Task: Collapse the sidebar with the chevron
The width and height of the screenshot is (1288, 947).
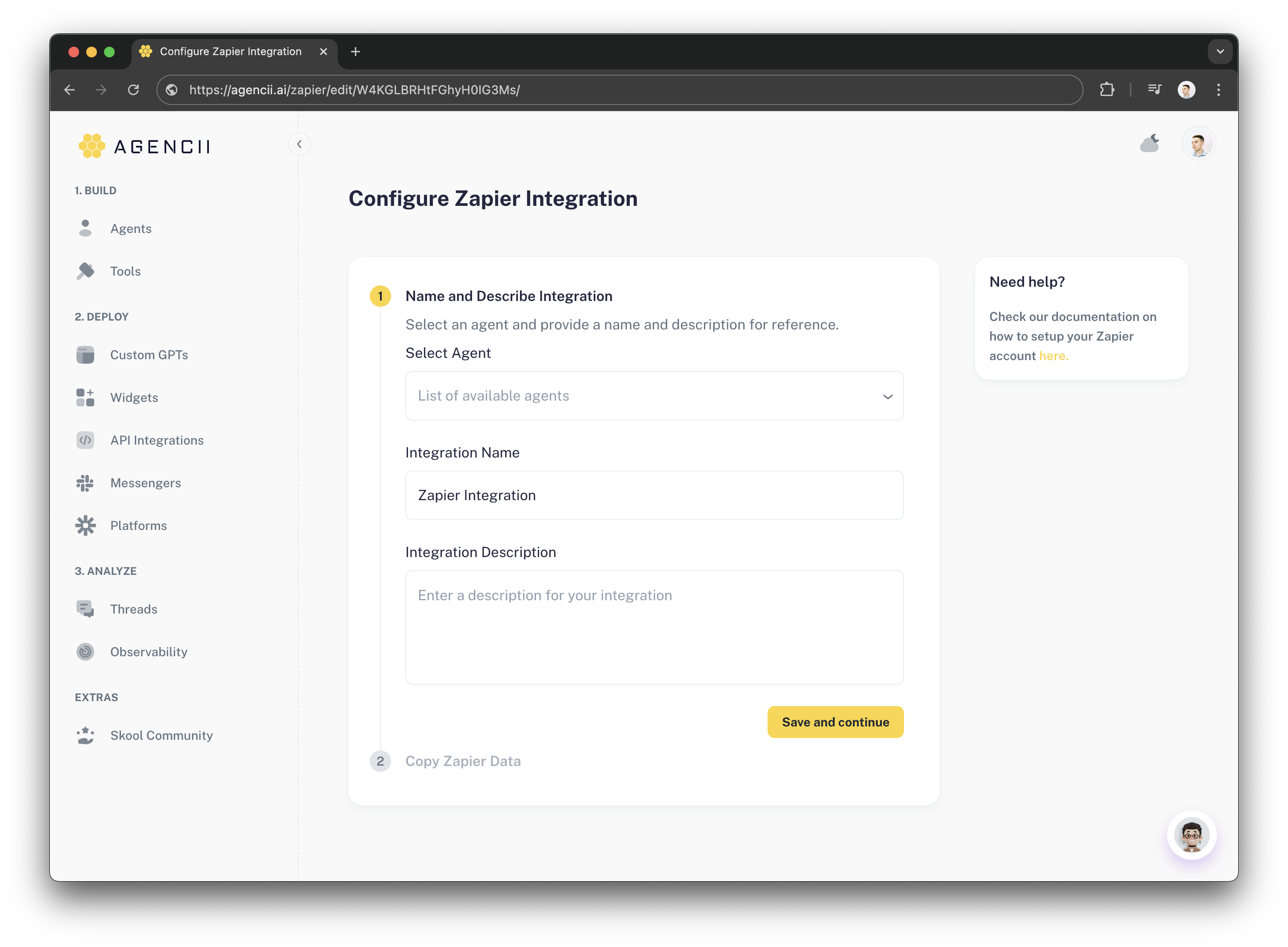Action: (300, 144)
